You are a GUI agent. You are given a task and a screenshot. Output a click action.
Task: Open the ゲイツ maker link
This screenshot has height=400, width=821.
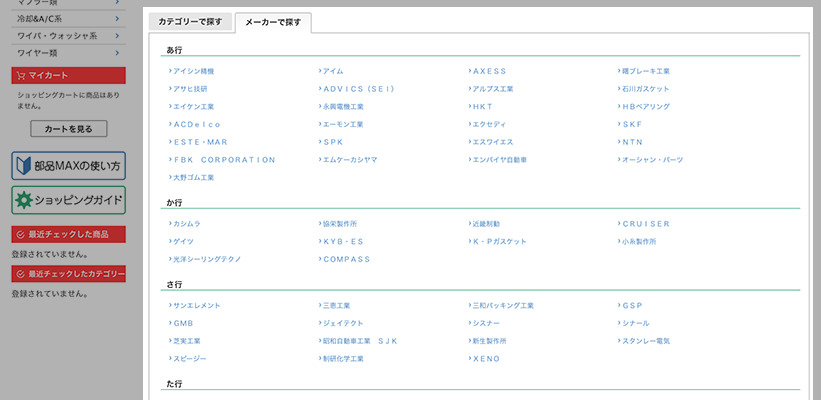(181, 242)
